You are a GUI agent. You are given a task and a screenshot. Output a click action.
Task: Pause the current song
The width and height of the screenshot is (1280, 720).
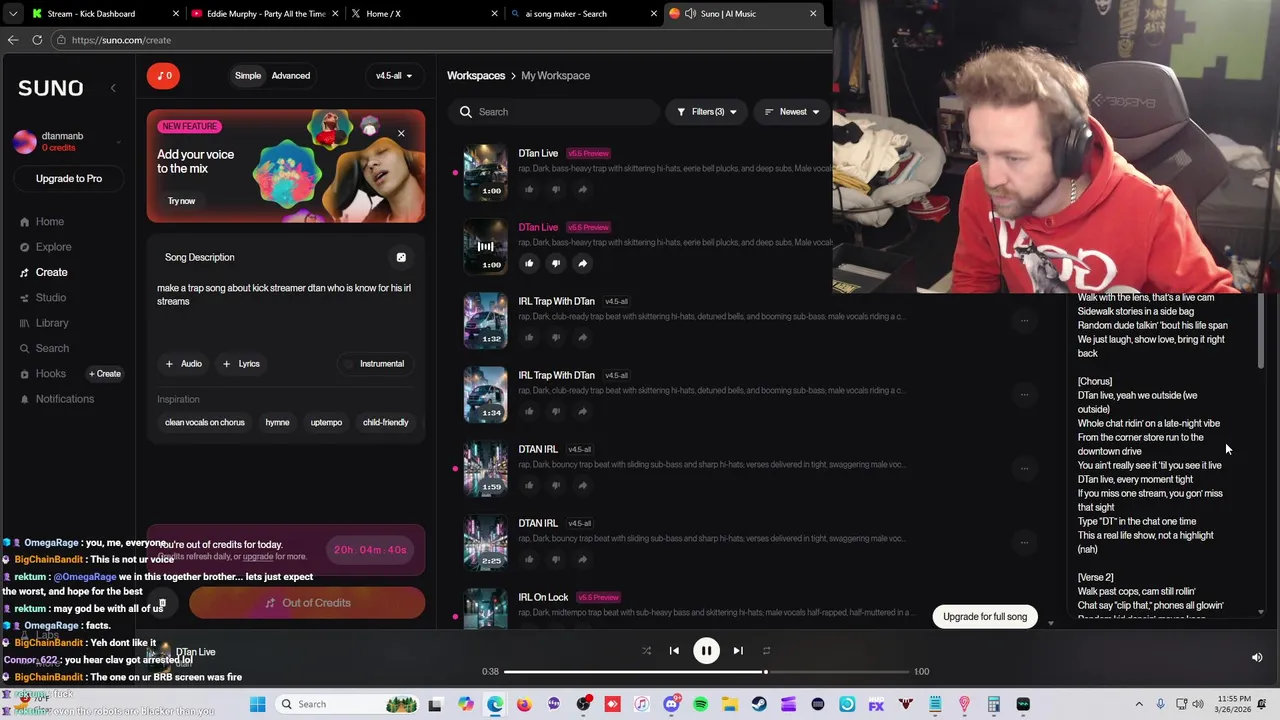[x=706, y=651]
